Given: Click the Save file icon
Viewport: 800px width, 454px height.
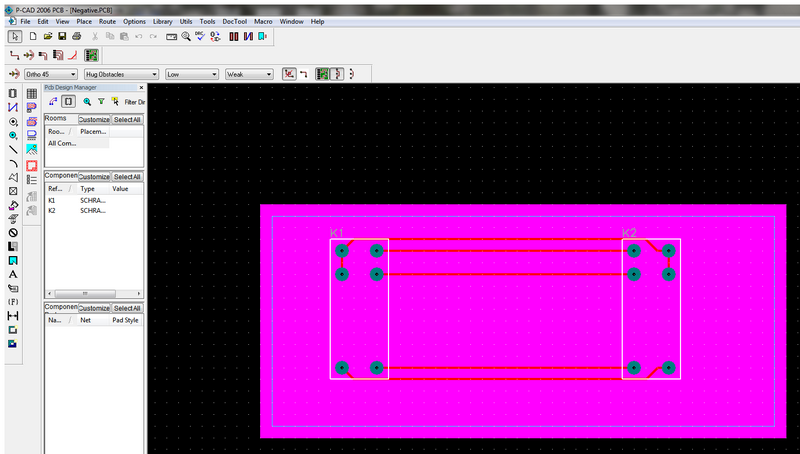Looking at the screenshot, I should pyautogui.click(x=61, y=36).
